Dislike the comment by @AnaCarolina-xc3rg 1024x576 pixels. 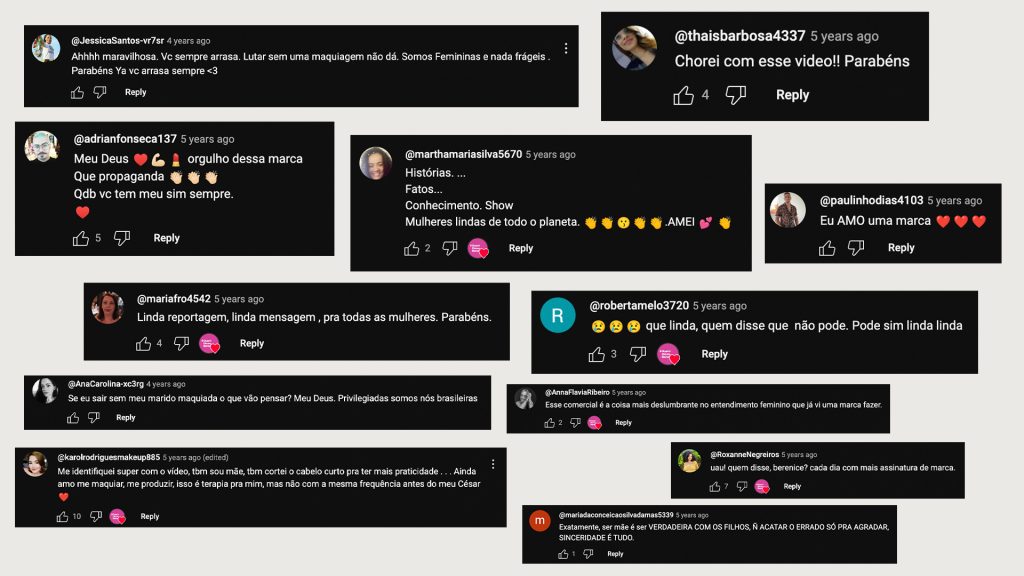(x=94, y=417)
